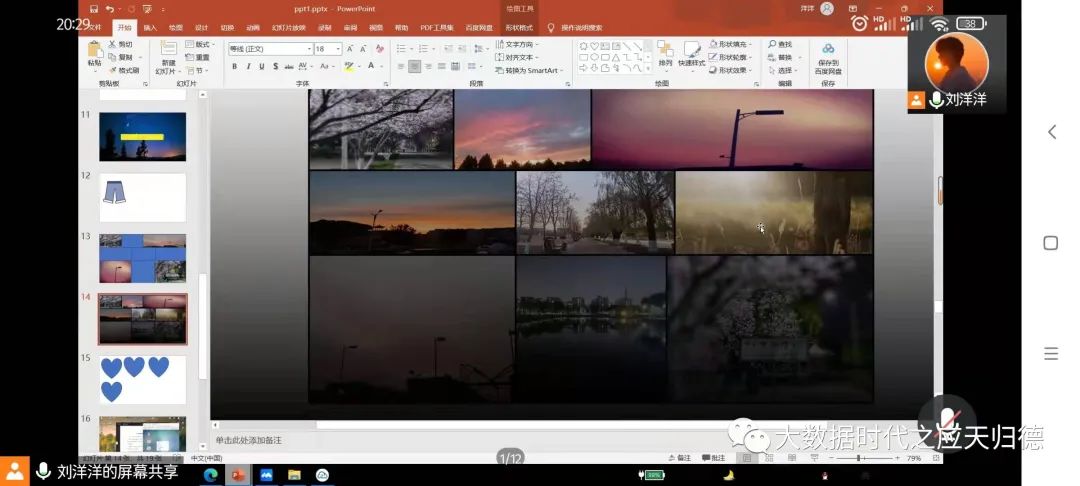Toggle Bold formatting

pos(234,67)
